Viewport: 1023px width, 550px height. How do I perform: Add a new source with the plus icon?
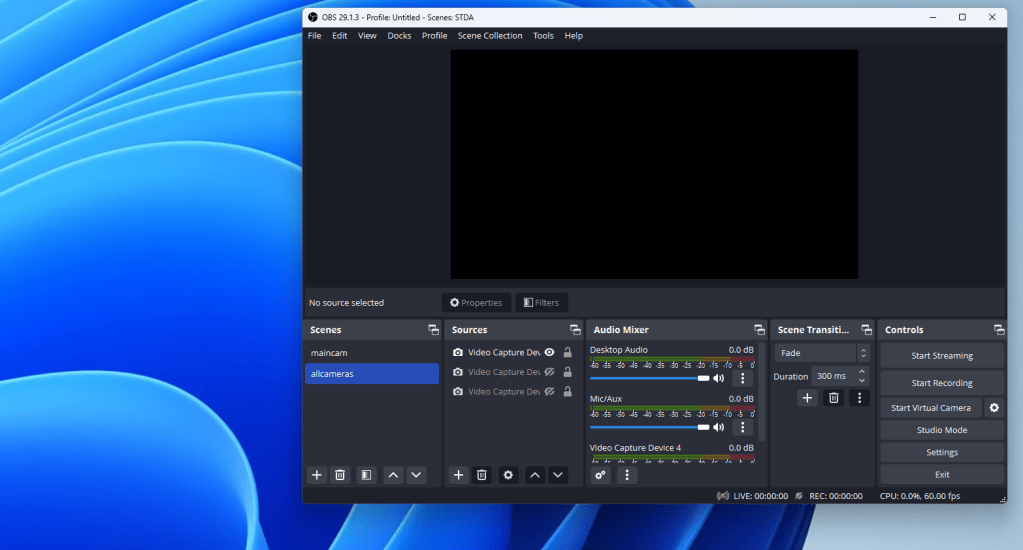tap(458, 475)
